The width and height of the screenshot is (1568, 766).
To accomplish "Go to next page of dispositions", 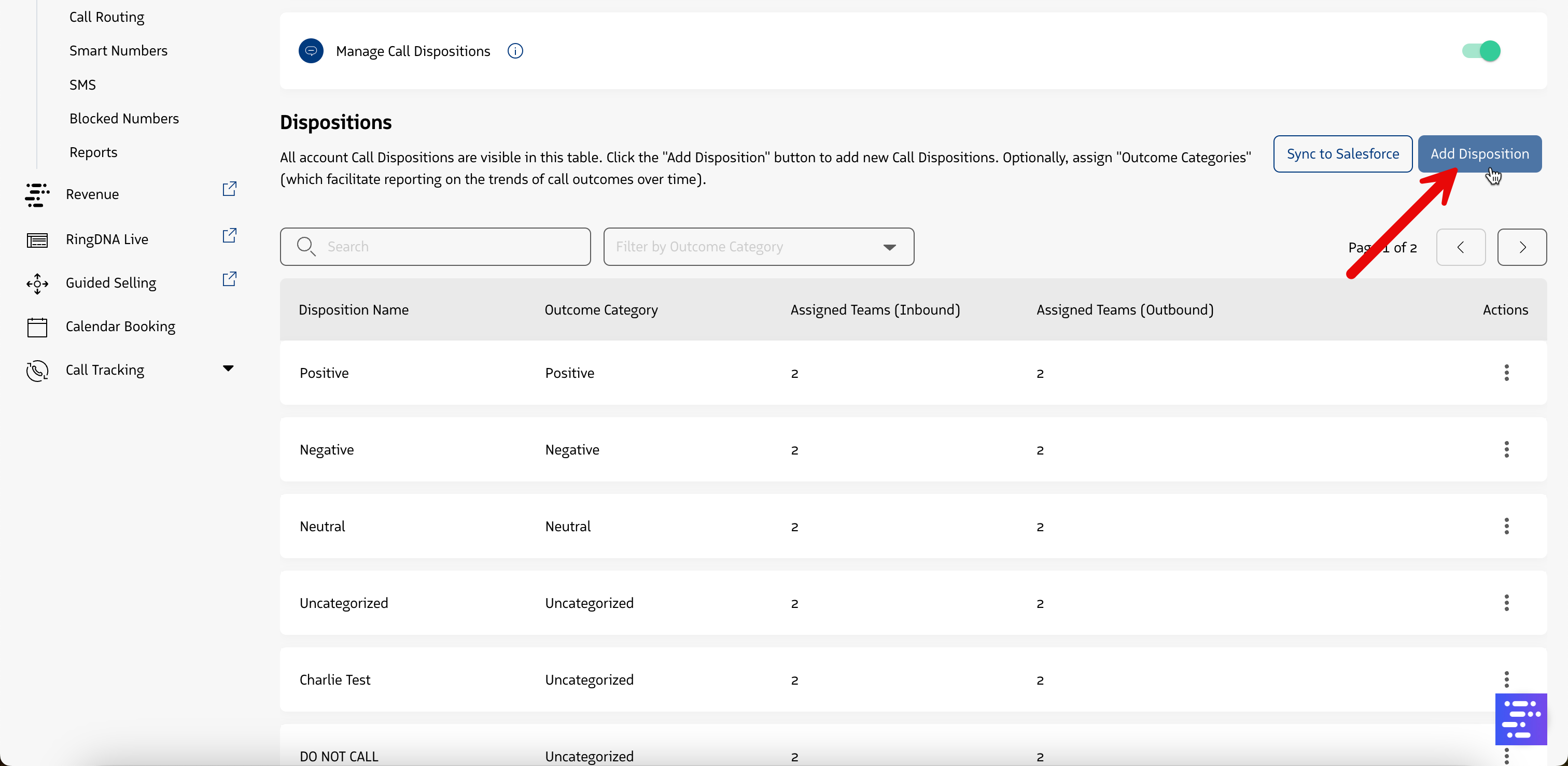I will click(1521, 247).
